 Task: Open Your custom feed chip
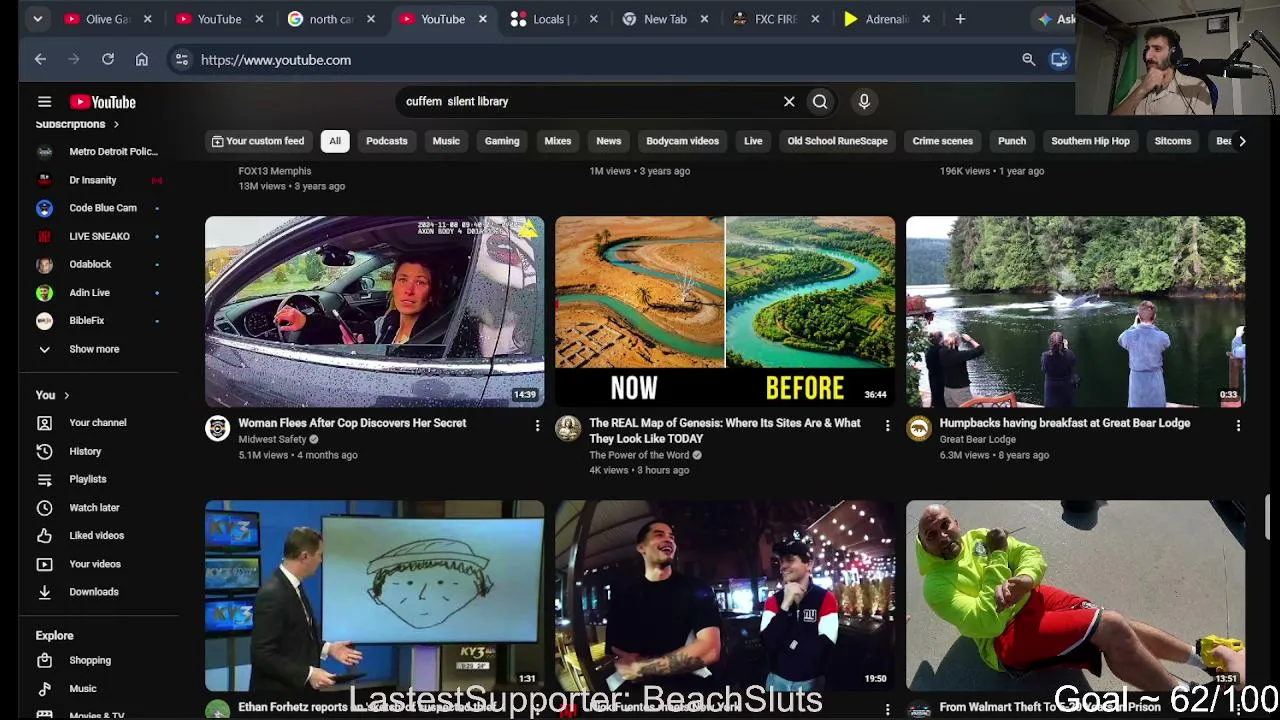(258, 141)
